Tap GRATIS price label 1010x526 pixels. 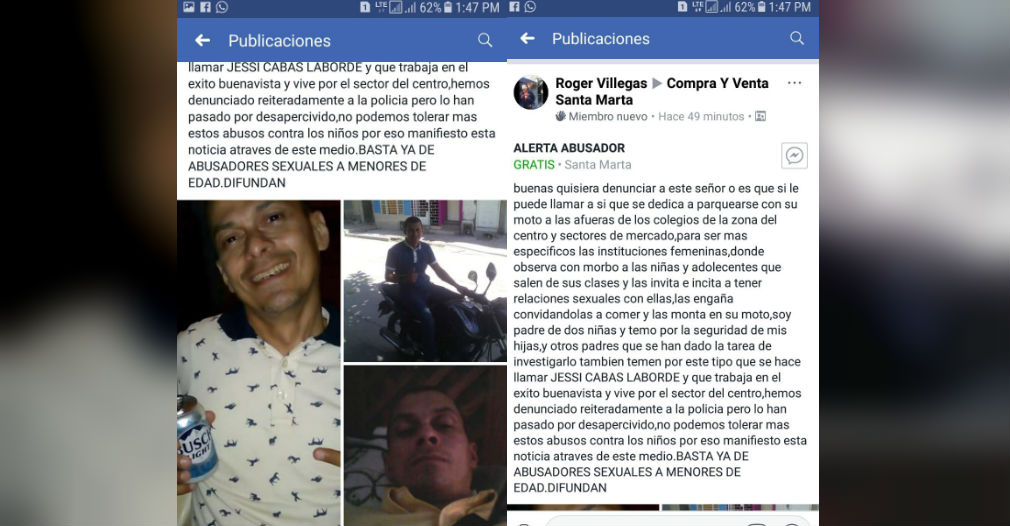point(534,165)
